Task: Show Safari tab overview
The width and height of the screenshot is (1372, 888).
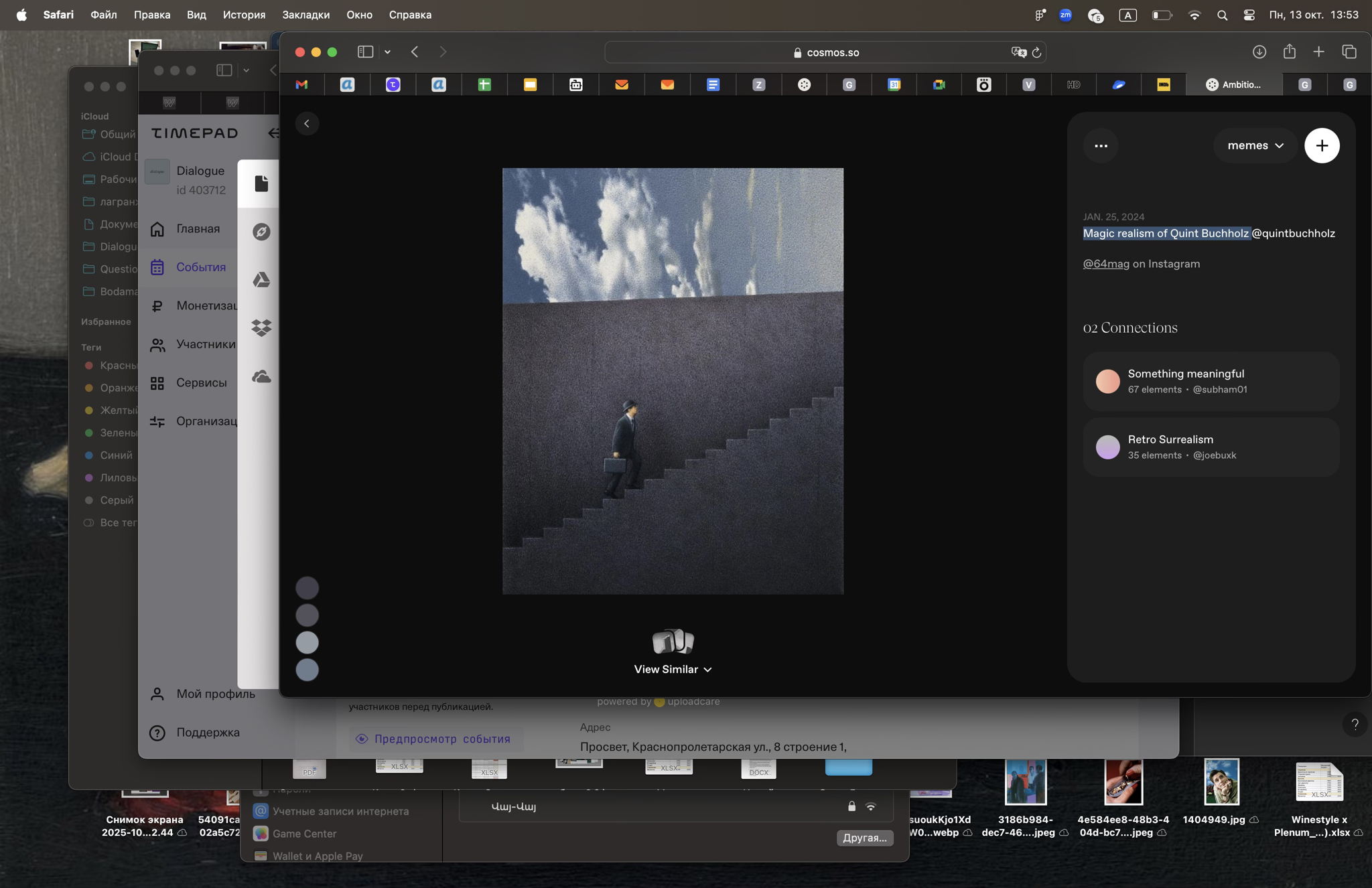Action: click(1349, 52)
